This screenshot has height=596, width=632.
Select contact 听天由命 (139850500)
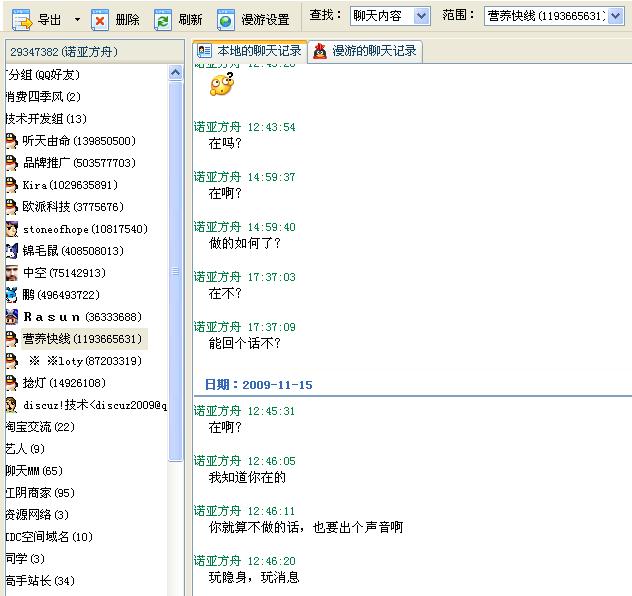79,141
